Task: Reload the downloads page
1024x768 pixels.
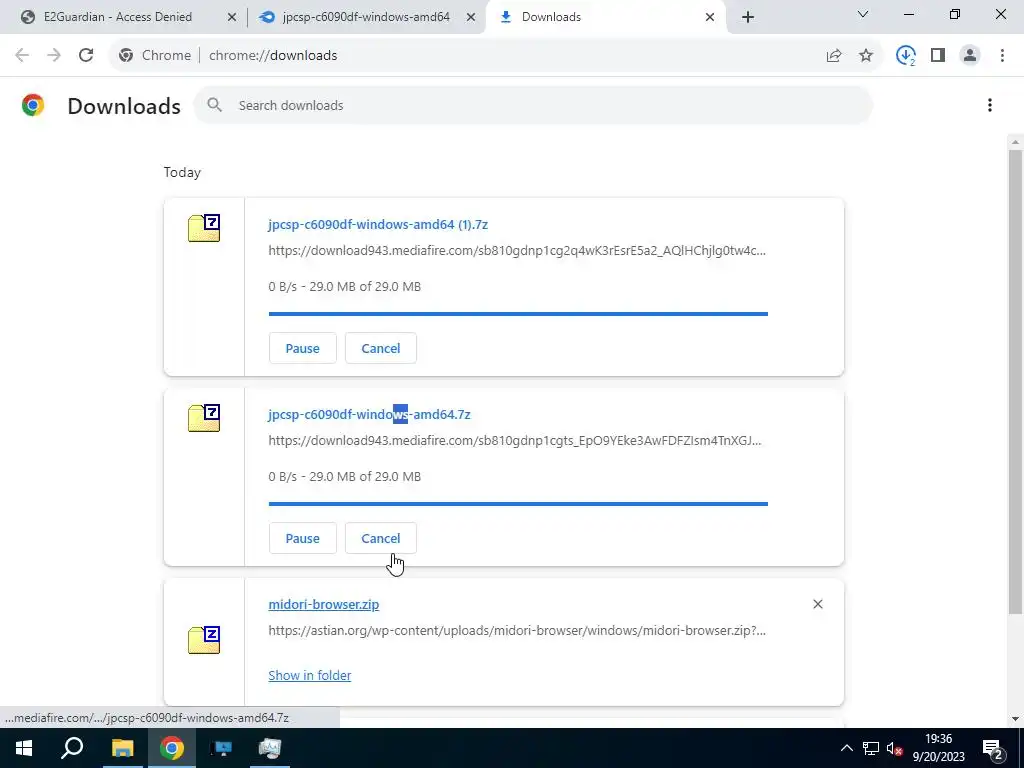Action: 86,56
